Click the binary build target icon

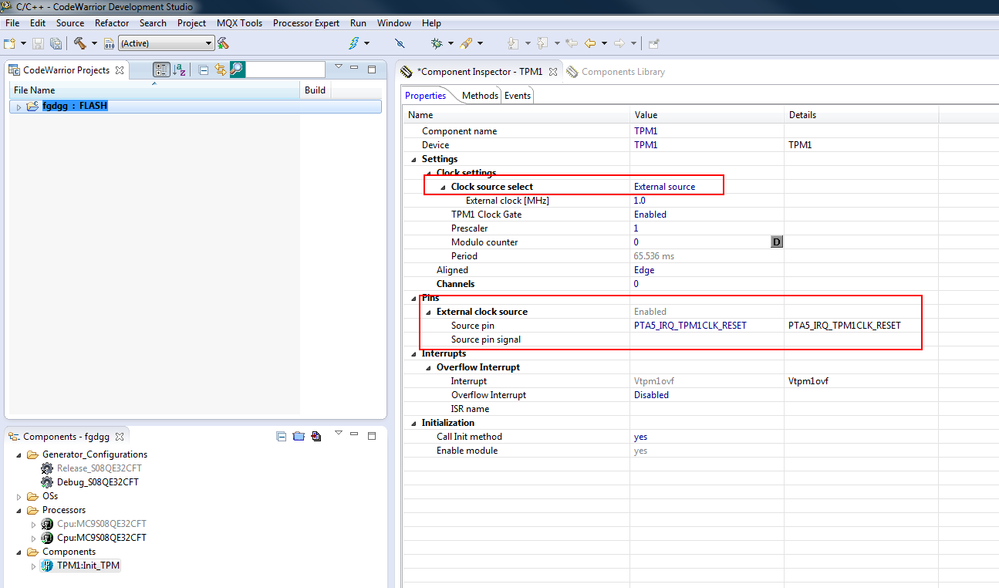tap(109, 43)
